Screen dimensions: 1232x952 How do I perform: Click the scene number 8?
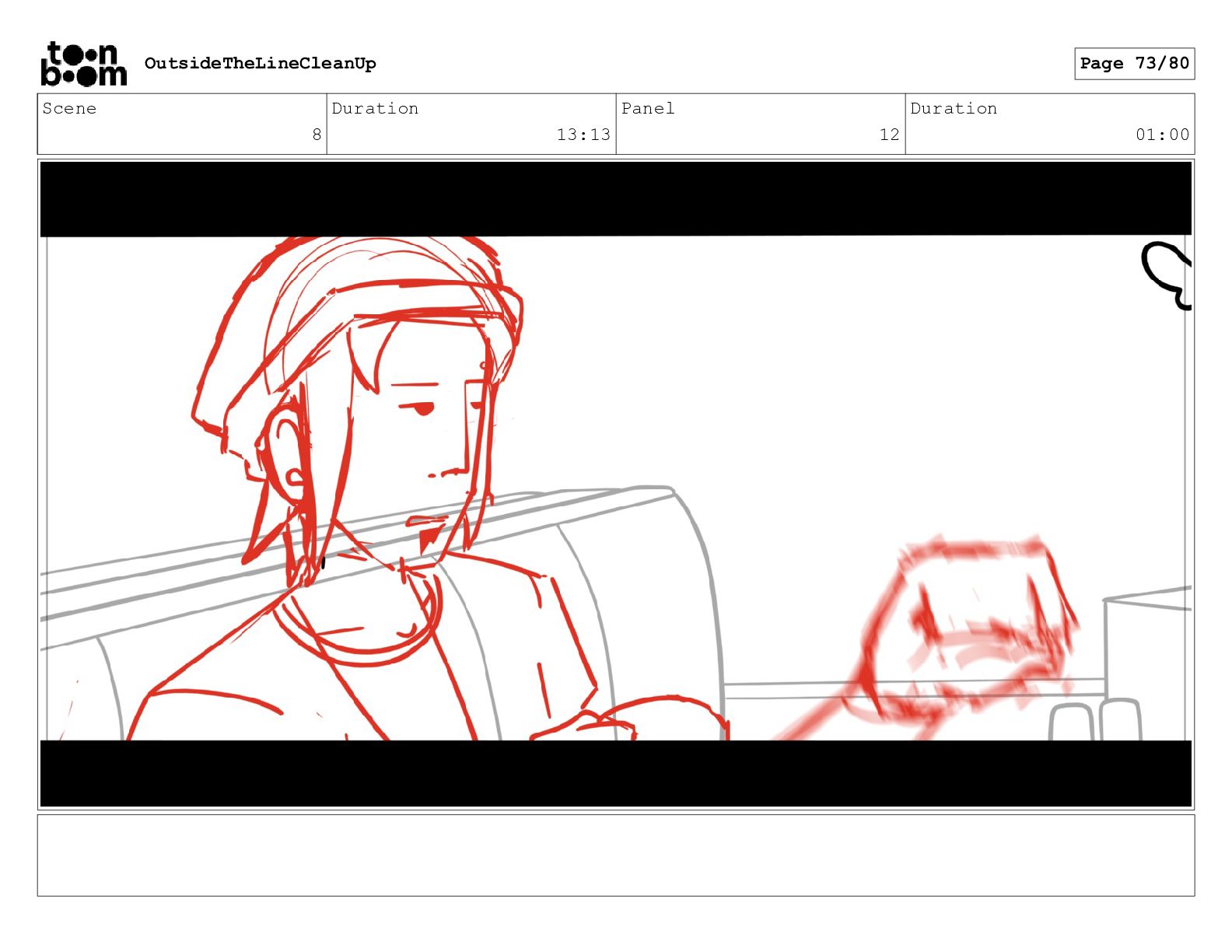(317, 135)
